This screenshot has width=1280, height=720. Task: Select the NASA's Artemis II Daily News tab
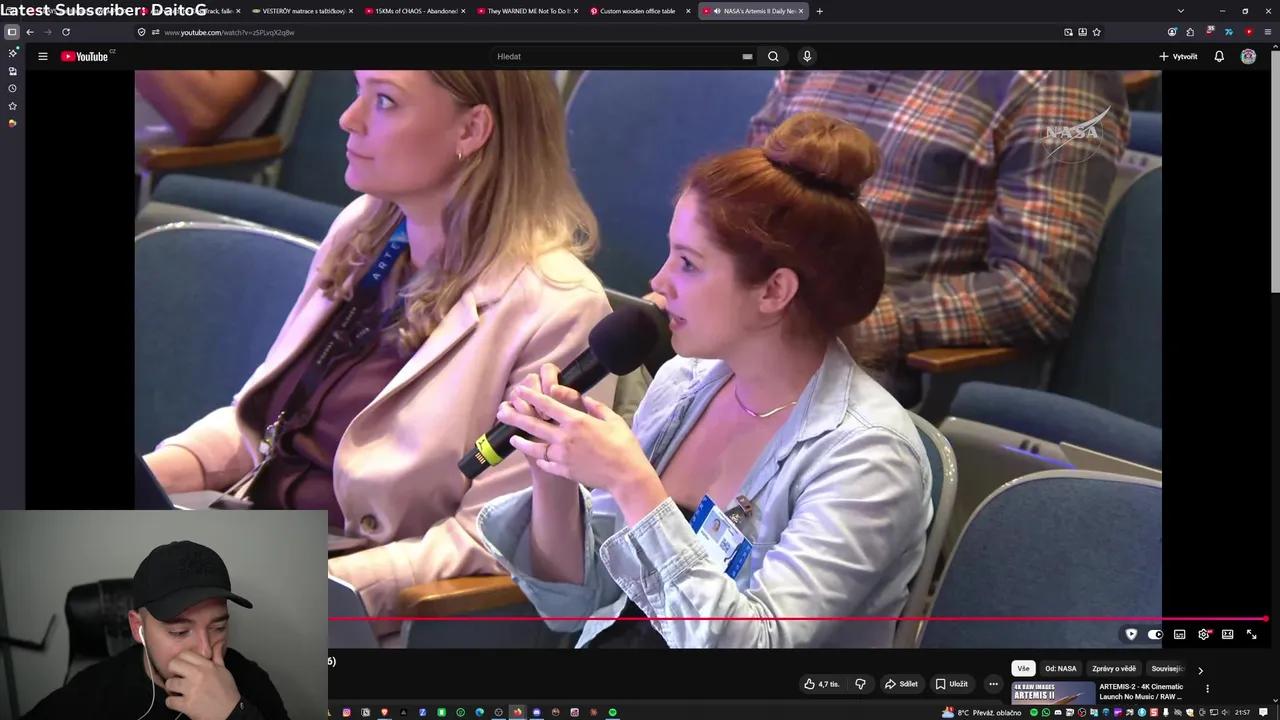point(752,11)
